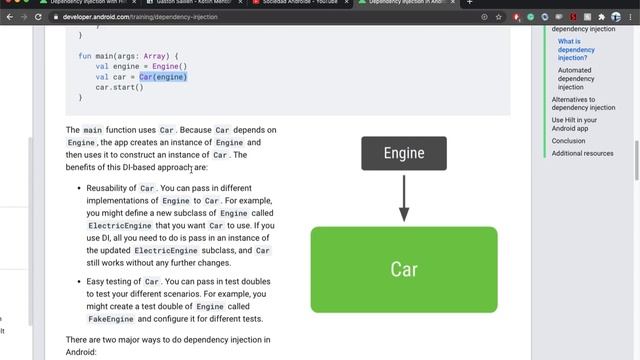Image resolution: width=640 pixels, height=360 pixels.
Task: Open the Chrome profile avatar
Action: pyautogui.click(x=616, y=17)
